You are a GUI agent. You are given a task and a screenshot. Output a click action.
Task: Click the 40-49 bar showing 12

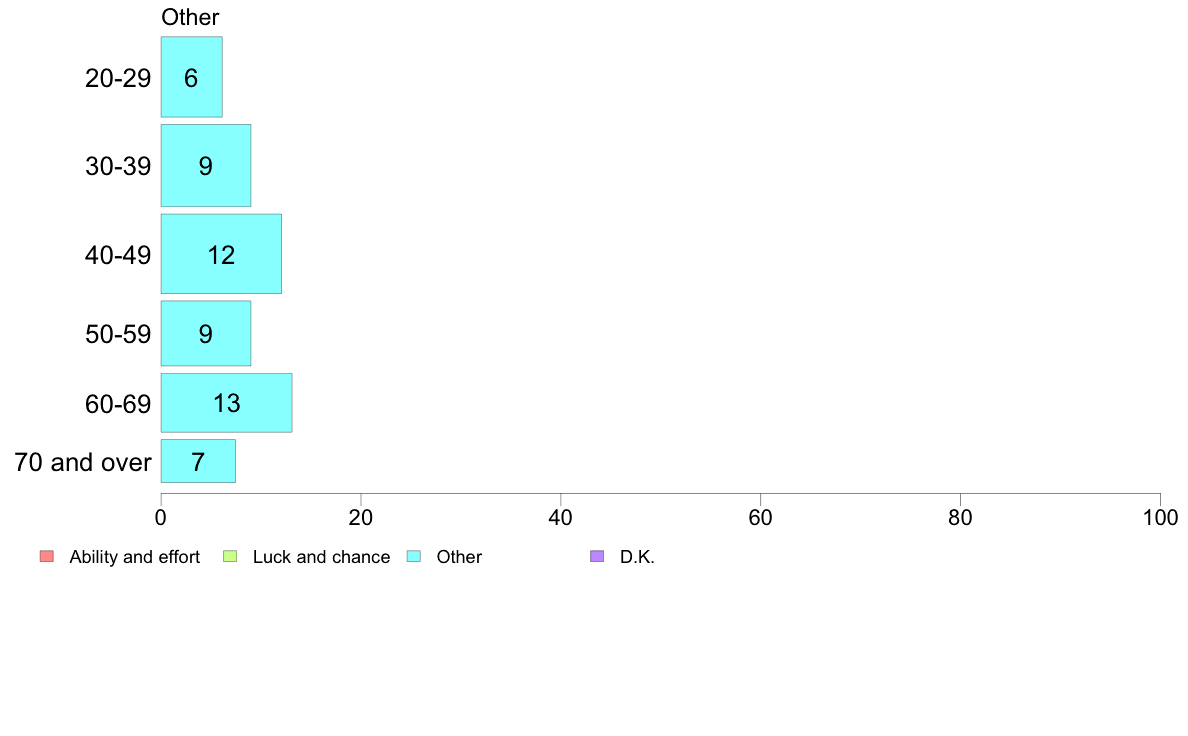[x=221, y=254]
